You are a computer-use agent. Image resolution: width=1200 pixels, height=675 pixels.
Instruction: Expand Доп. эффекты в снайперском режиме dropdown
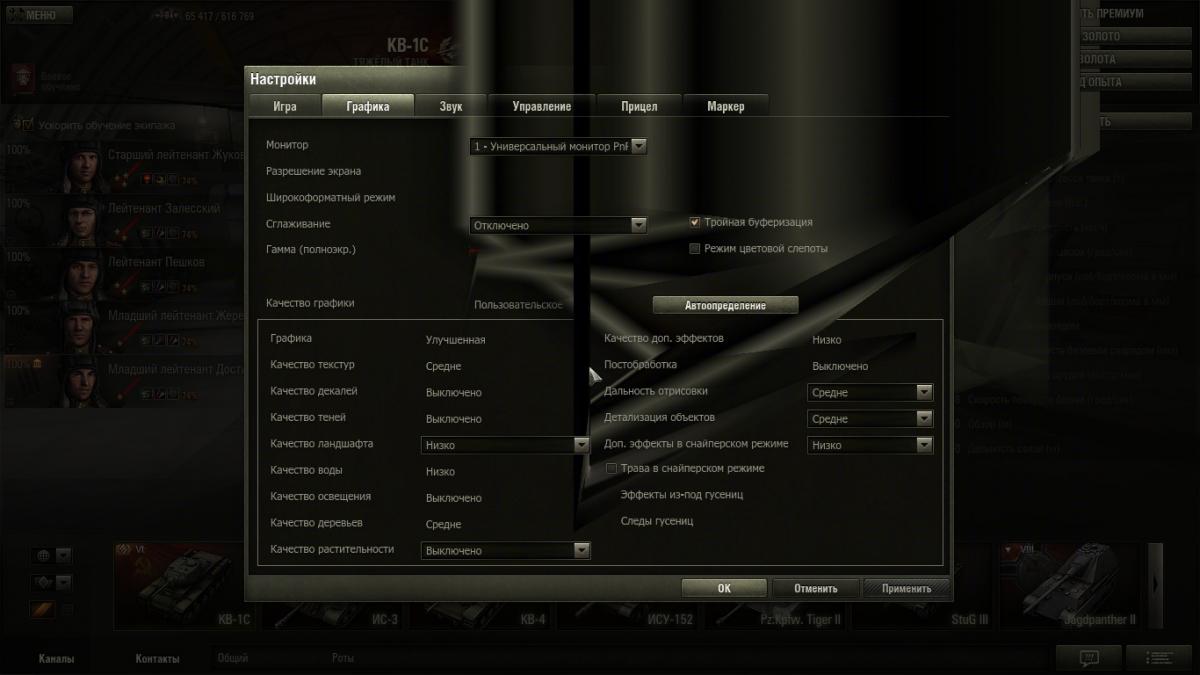tap(870, 445)
